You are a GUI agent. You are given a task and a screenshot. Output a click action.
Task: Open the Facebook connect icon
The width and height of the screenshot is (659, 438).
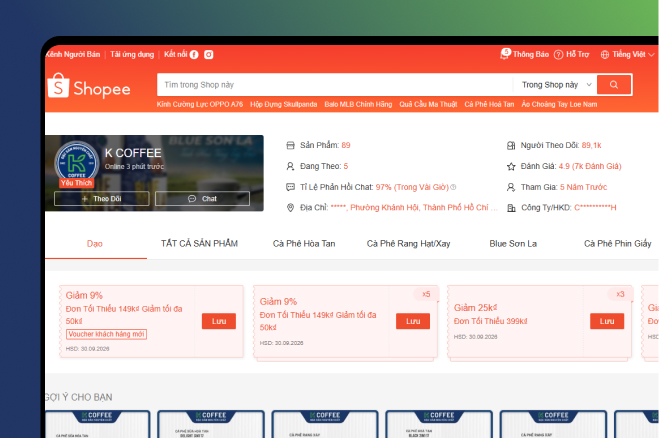(x=194, y=55)
